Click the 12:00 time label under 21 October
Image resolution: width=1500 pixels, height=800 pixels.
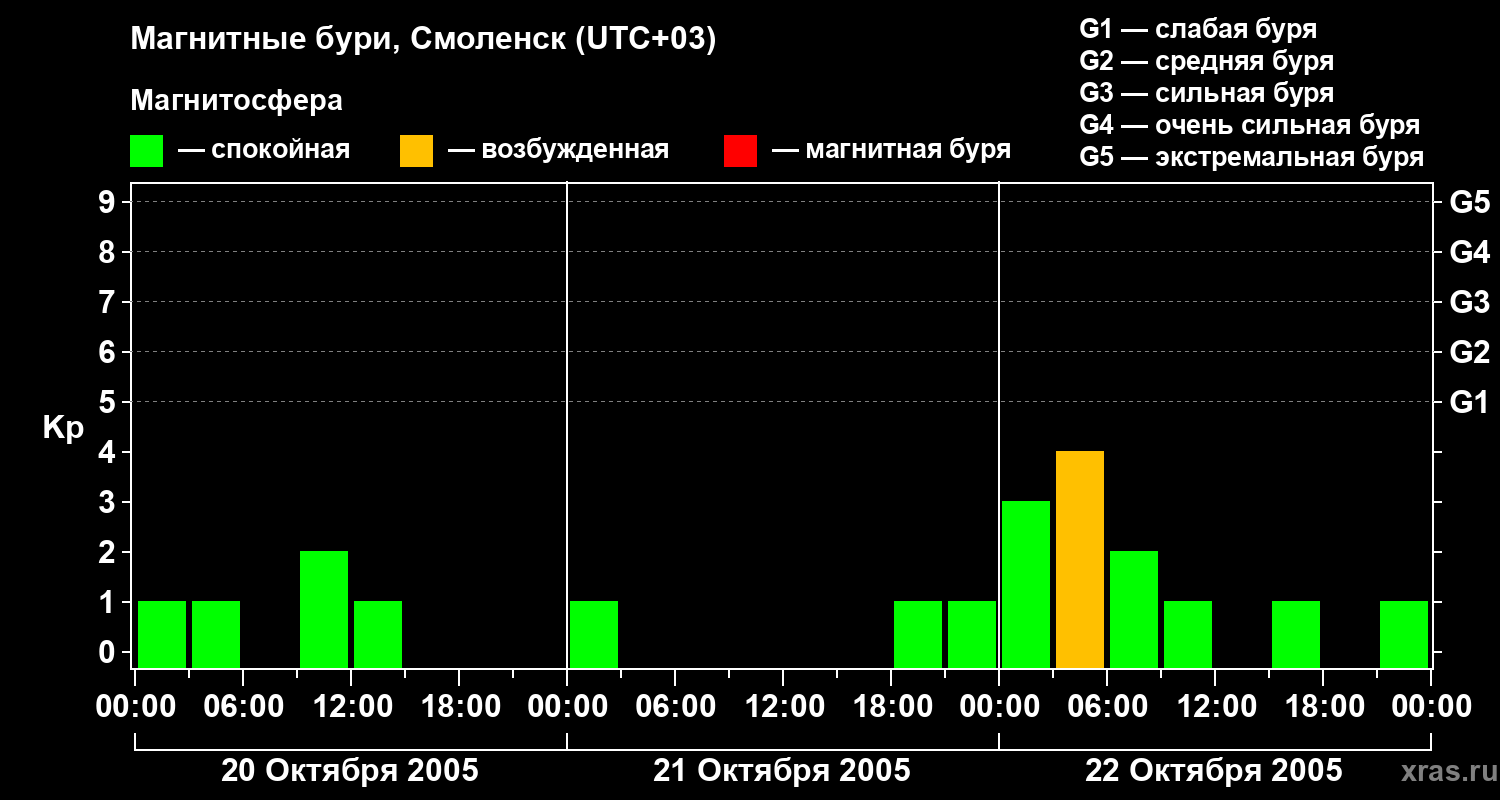[783, 707]
